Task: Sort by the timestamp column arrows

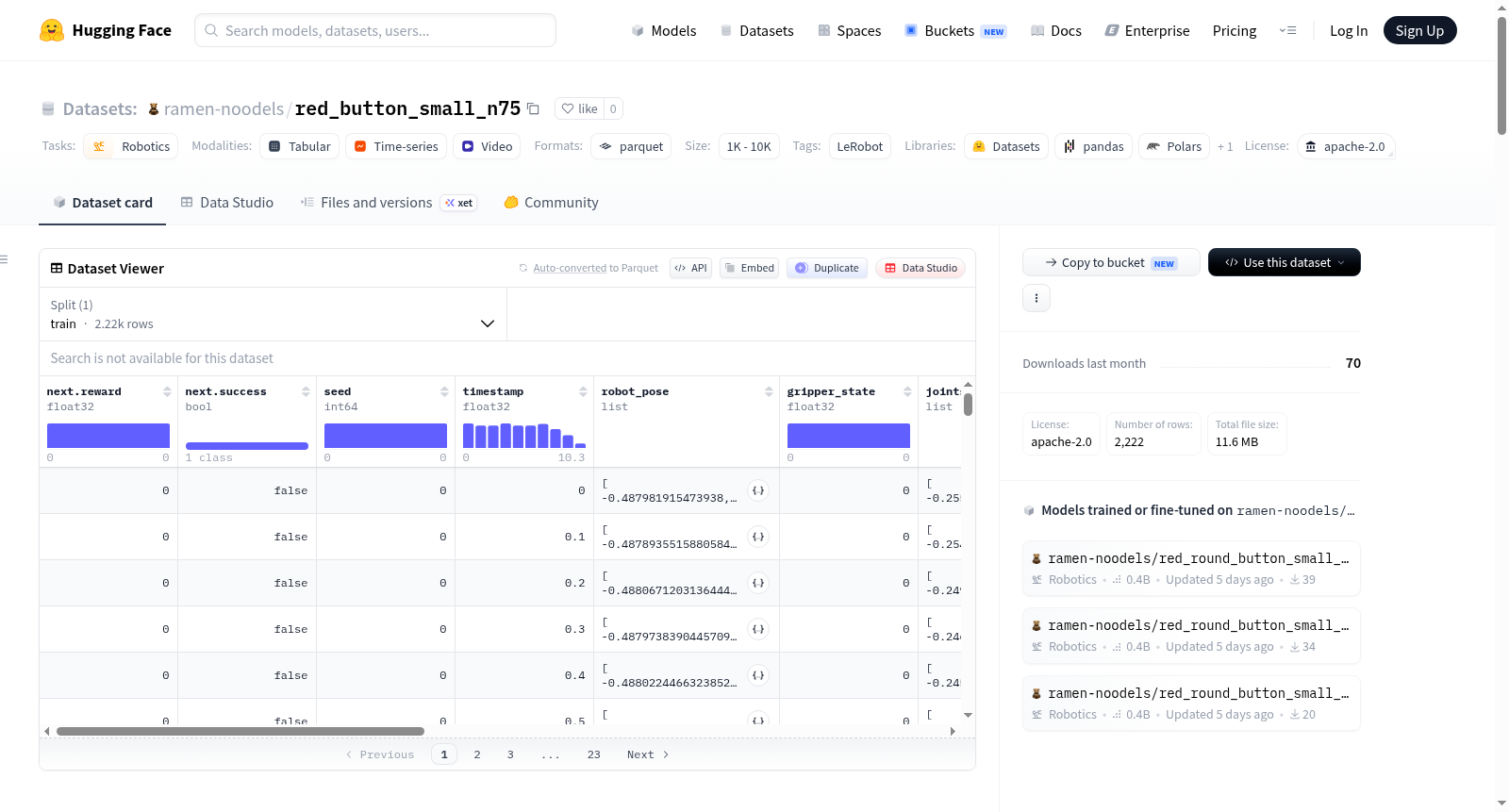Action: tap(583, 391)
